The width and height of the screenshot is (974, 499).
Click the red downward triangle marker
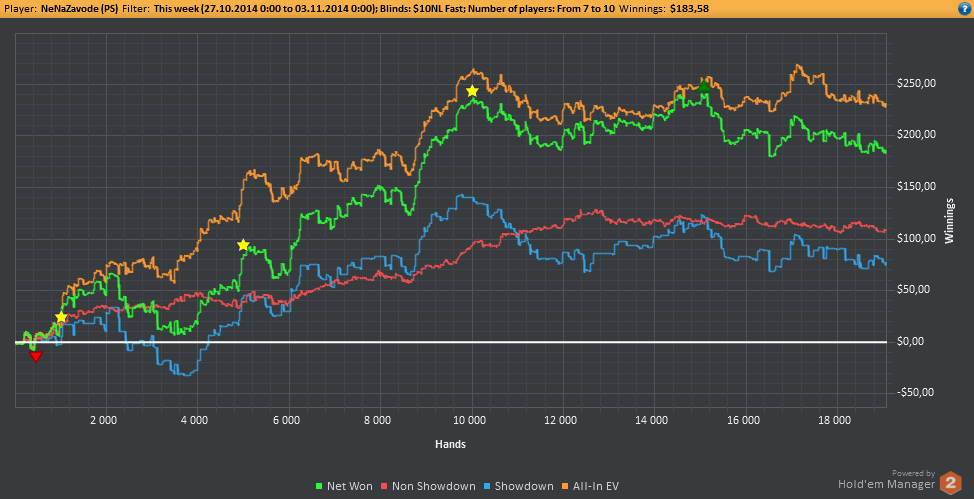[36, 356]
